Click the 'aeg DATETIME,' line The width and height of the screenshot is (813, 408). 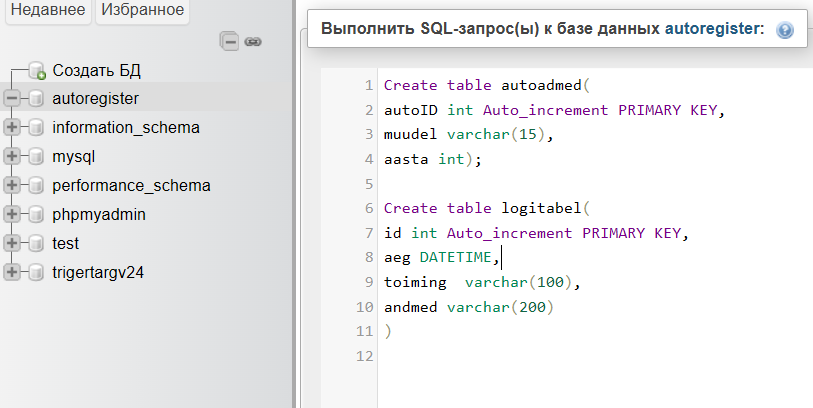pyautogui.click(x=442, y=258)
